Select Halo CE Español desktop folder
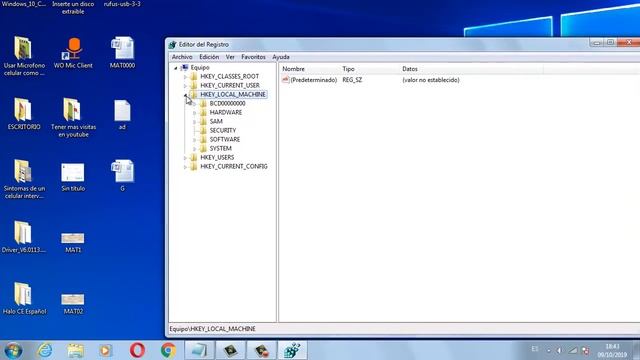Screen dimensions: 640x360 [x=24, y=299]
